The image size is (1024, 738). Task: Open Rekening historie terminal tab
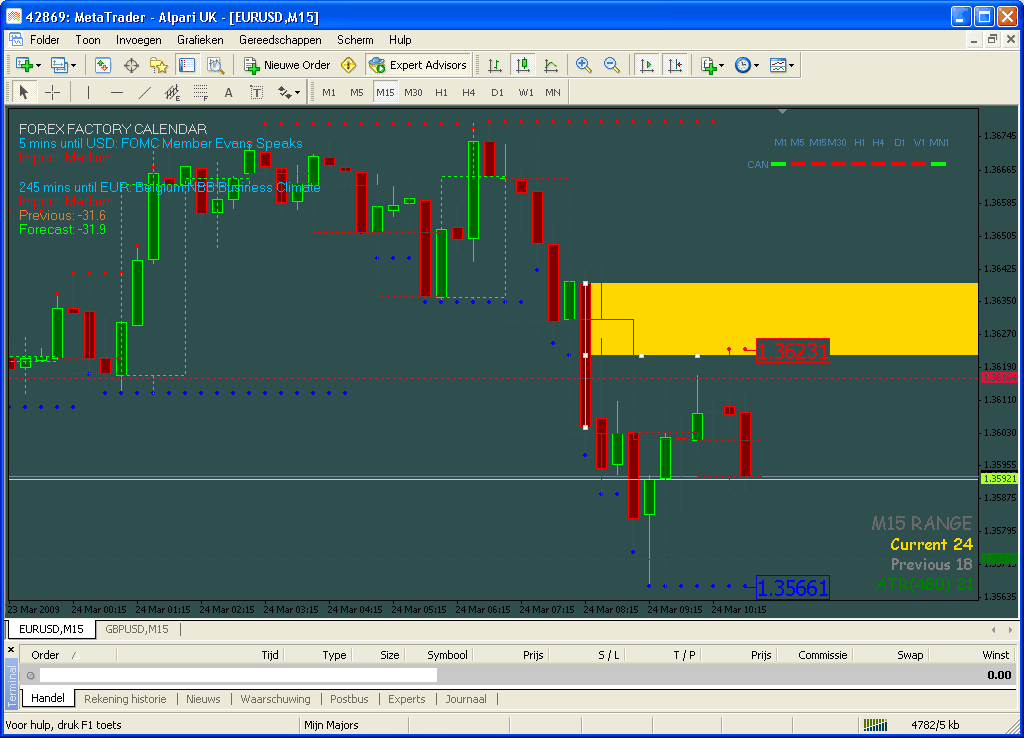125,699
